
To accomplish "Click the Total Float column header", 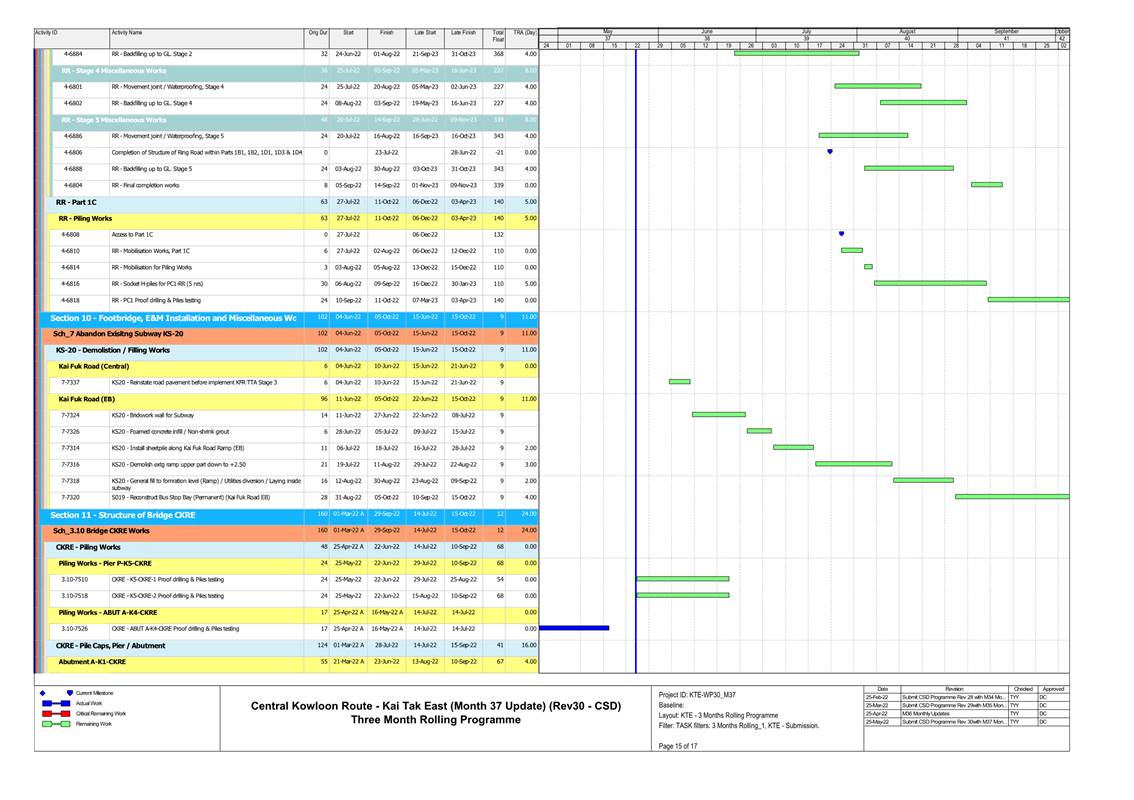I will click(498, 36).
